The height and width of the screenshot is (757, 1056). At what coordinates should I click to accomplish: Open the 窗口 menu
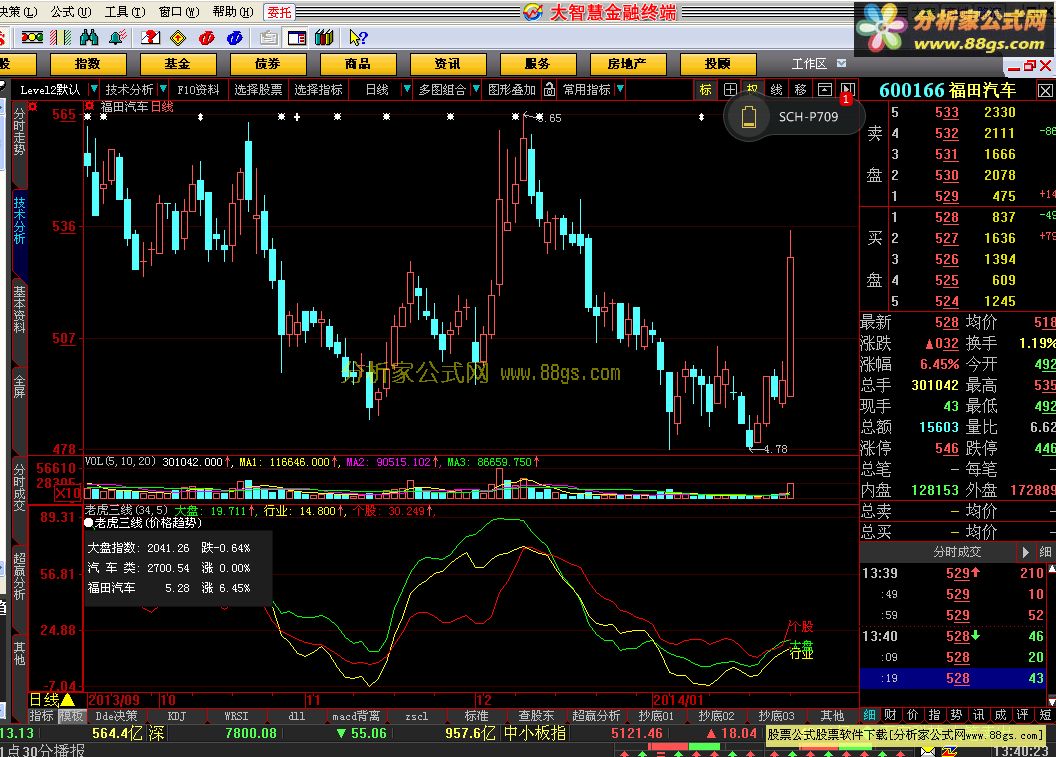point(179,12)
